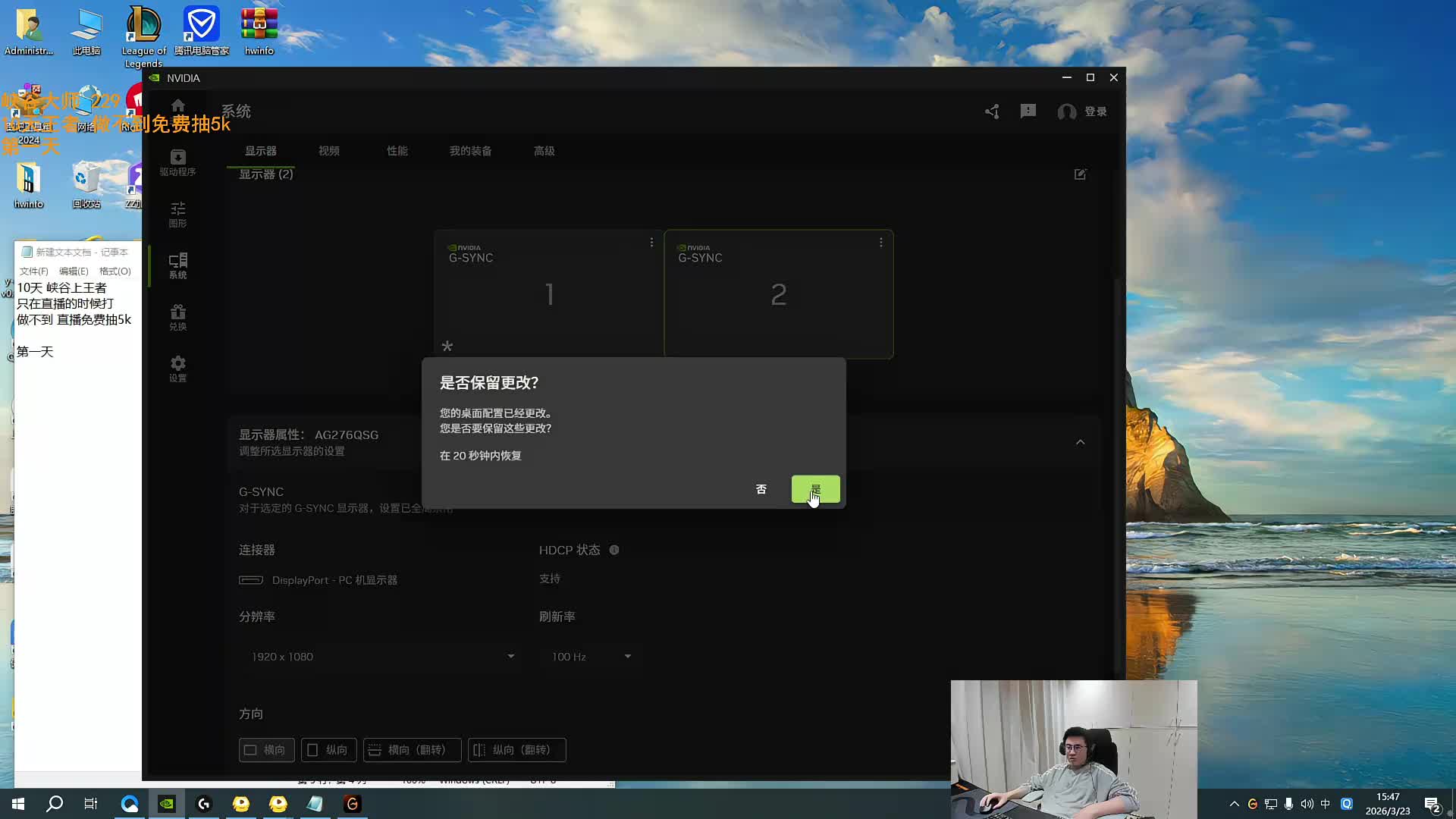Open the Graphics (图形) sidebar section
Image resolution: width=1456 pixels, height=819 pixels.
point(177,214)
